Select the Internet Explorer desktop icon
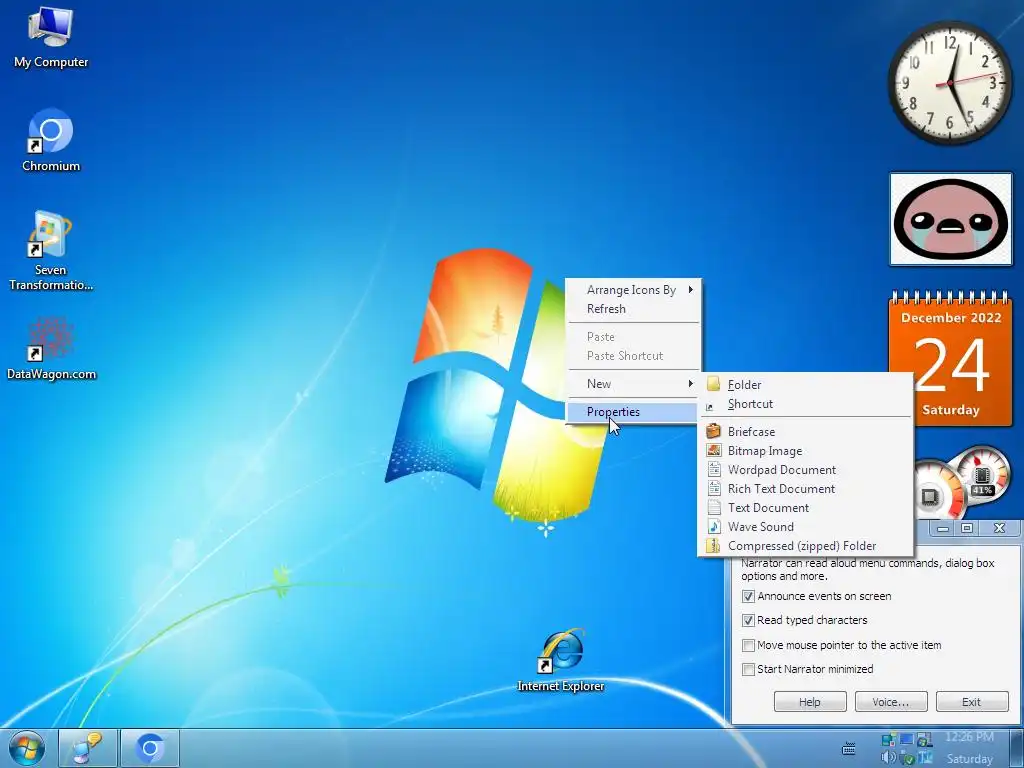The height and width of the screenshot is (768, 1024). click(560, 660)
